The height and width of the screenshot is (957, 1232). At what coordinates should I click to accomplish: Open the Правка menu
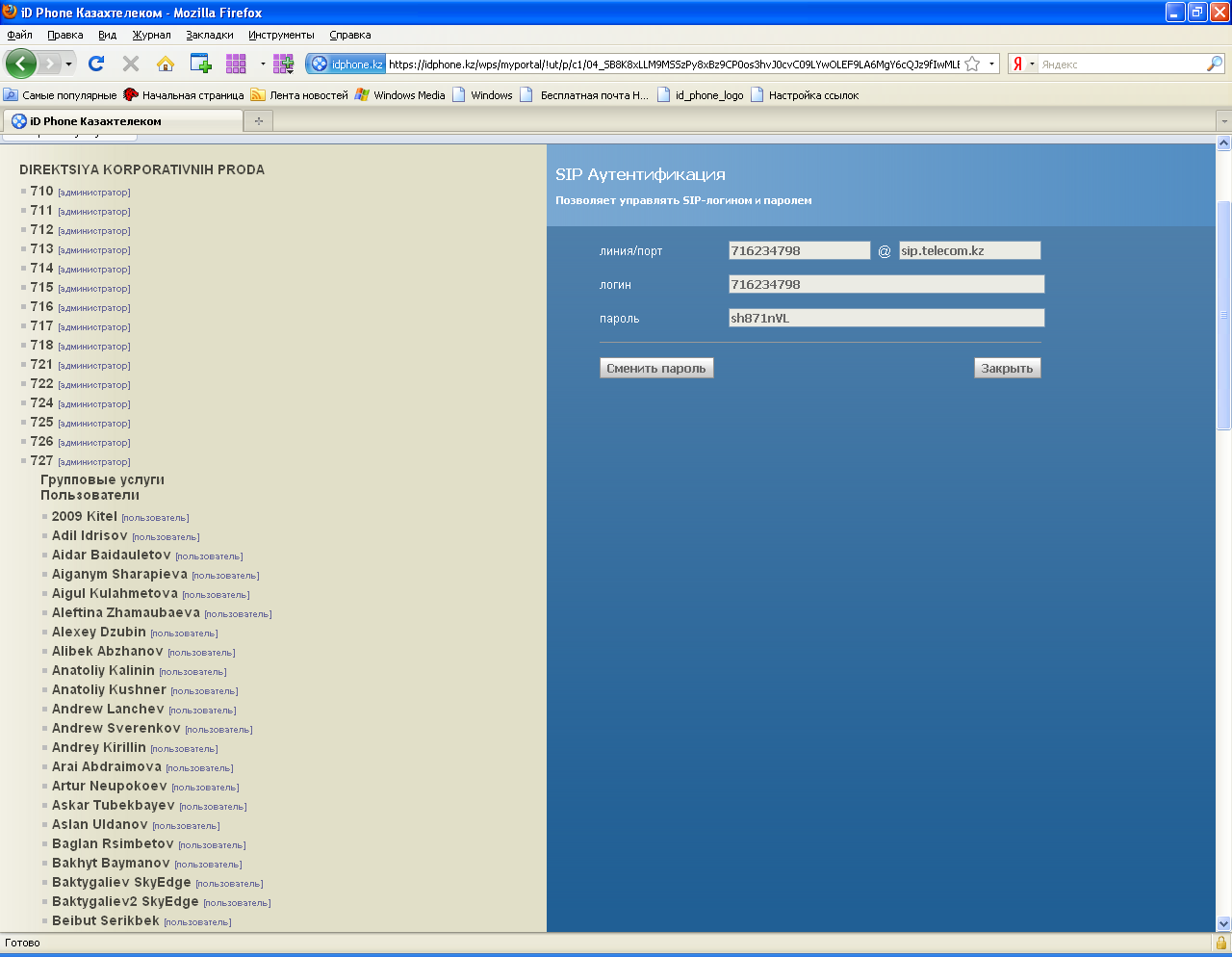click(x=65, y=35)
